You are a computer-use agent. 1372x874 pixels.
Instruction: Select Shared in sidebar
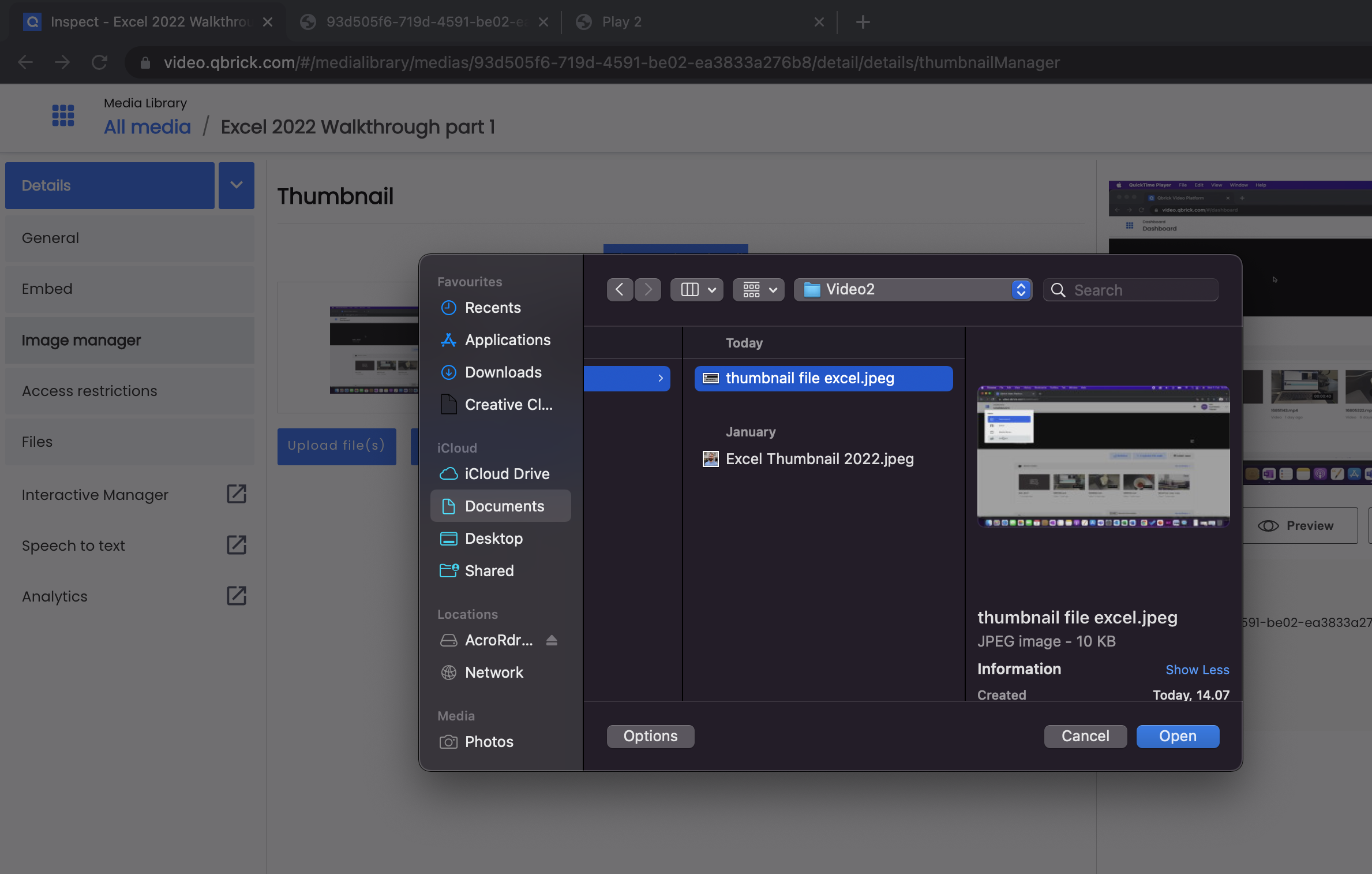pos(500,571)
